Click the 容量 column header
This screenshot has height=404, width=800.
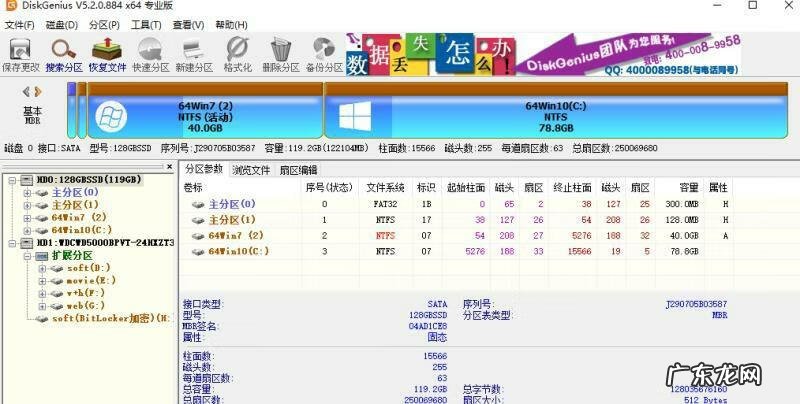[x=689, y=187]
